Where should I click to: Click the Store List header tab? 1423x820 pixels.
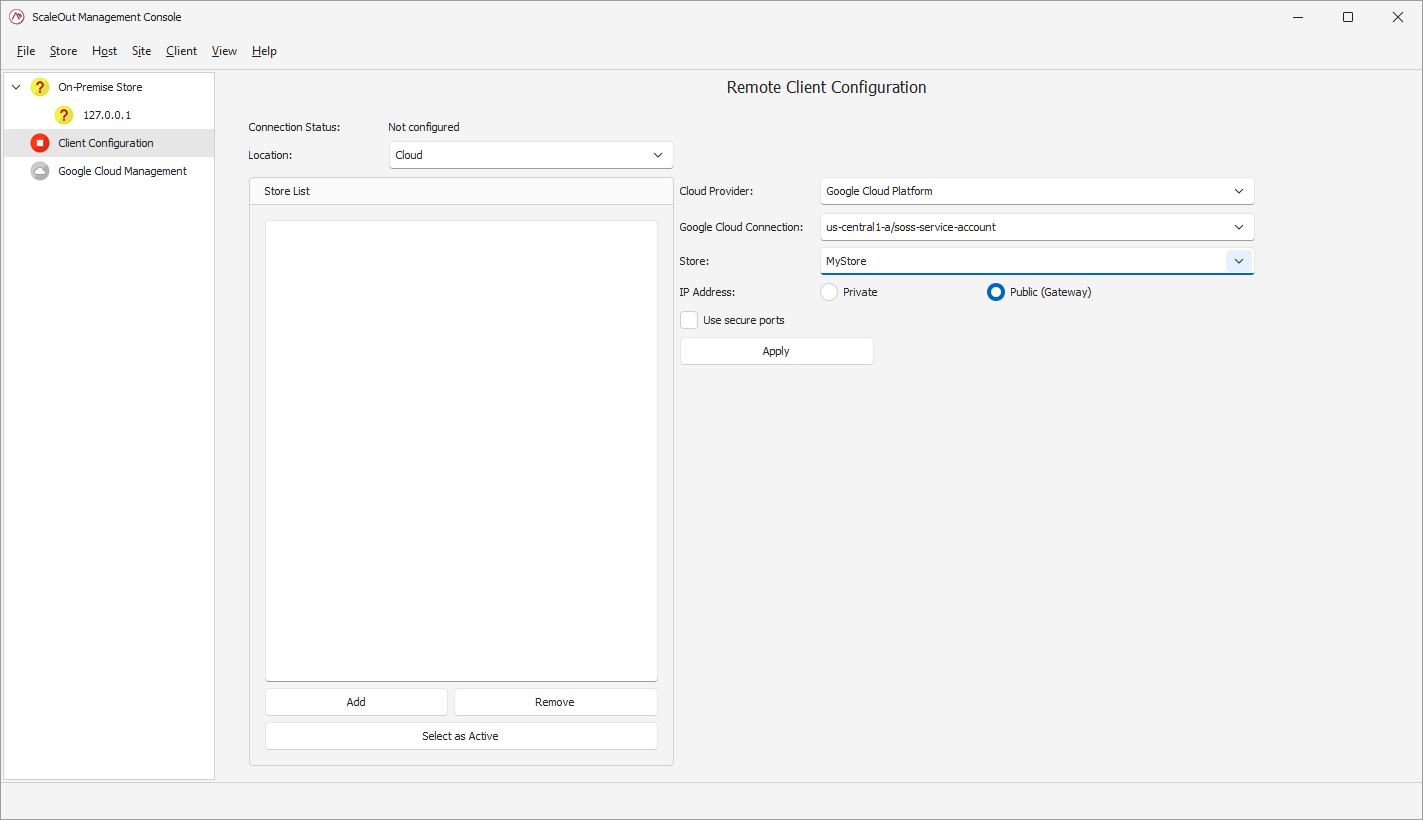[287, 191]
